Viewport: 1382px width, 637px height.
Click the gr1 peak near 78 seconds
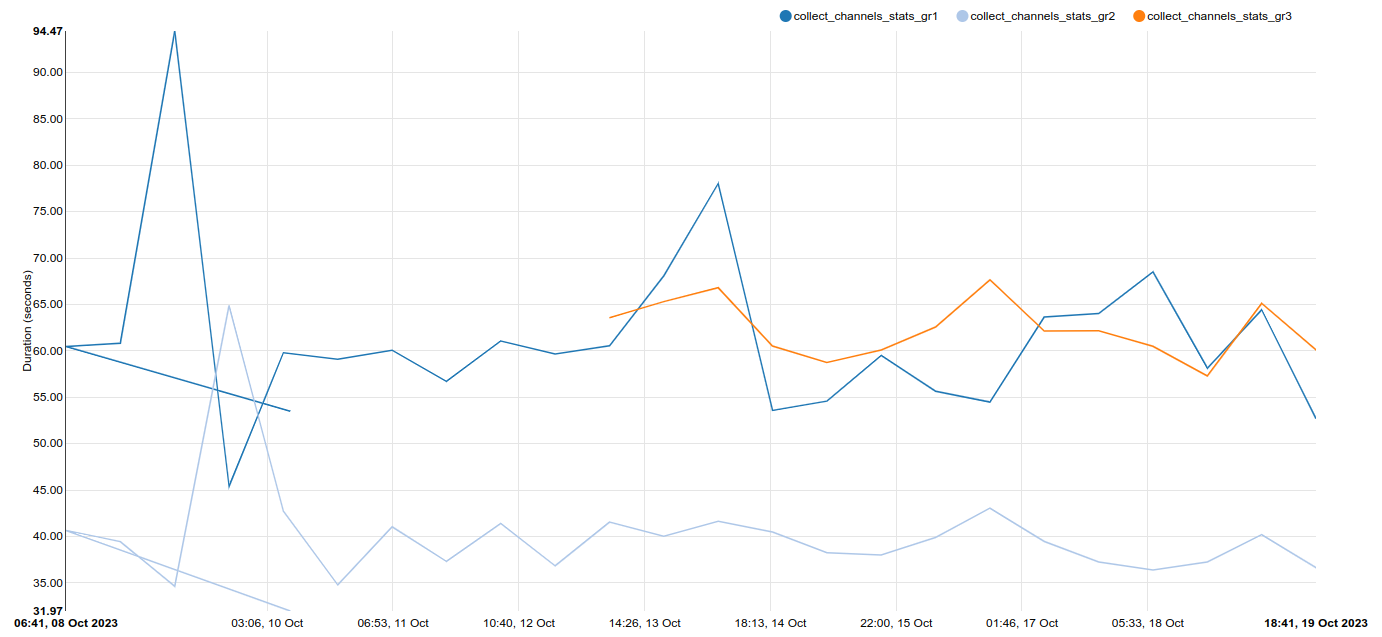click(x=718, y=183)
